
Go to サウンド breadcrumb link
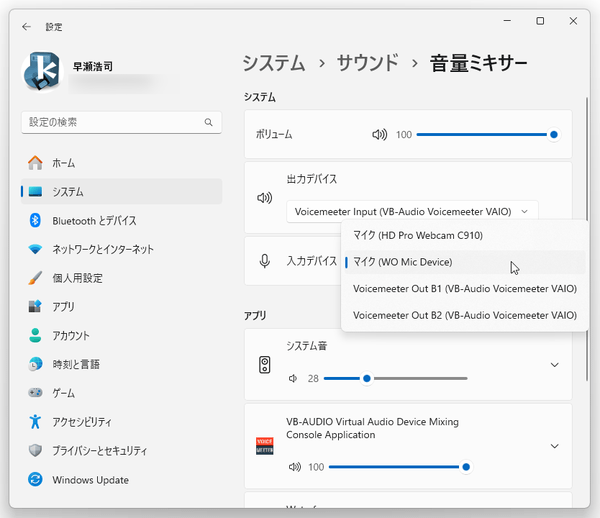367,63
